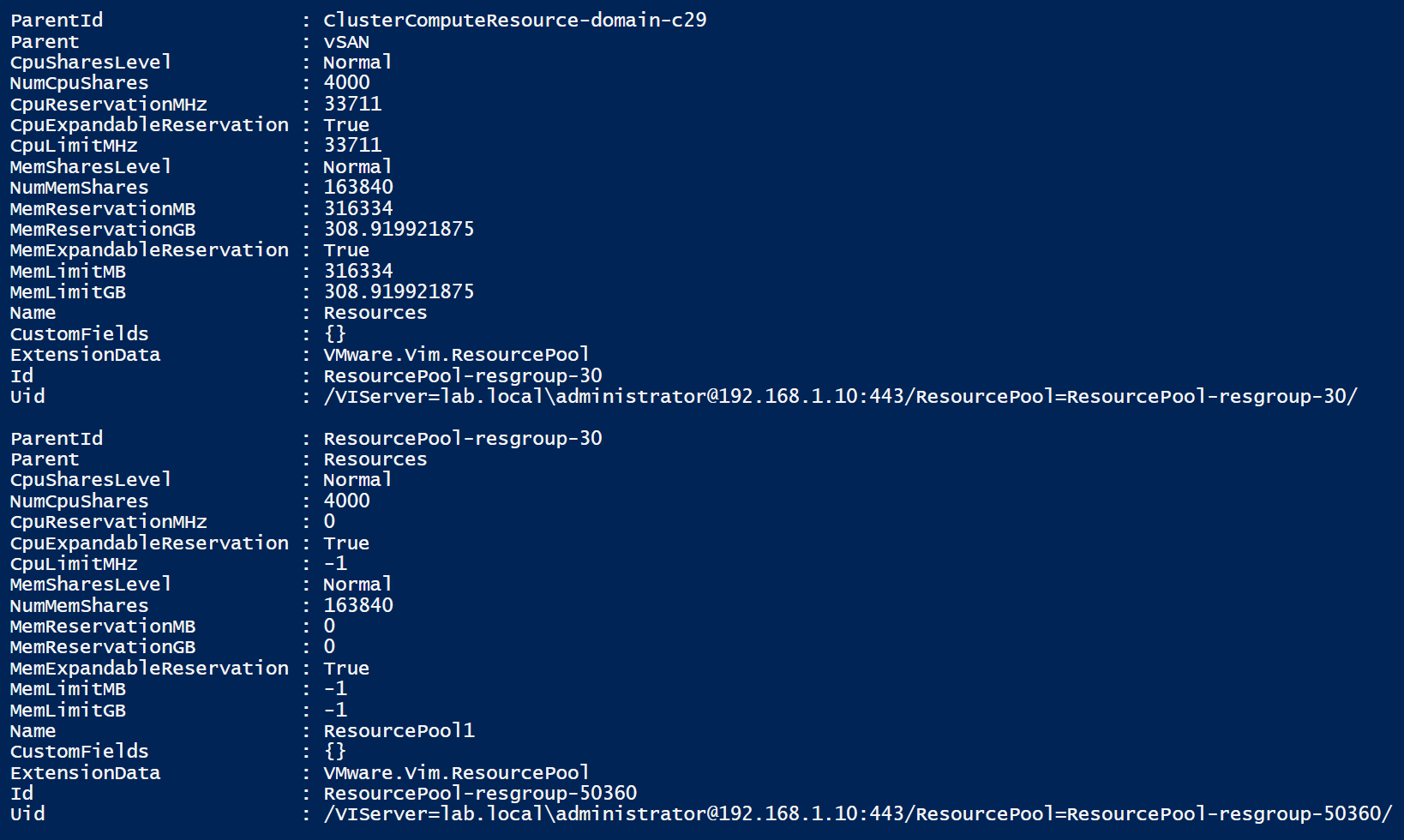Image resolution: width=1404 pixels, height=840 pixels.
Task: Click the first Uid path ending resgroup-30/
Action: 840,396
